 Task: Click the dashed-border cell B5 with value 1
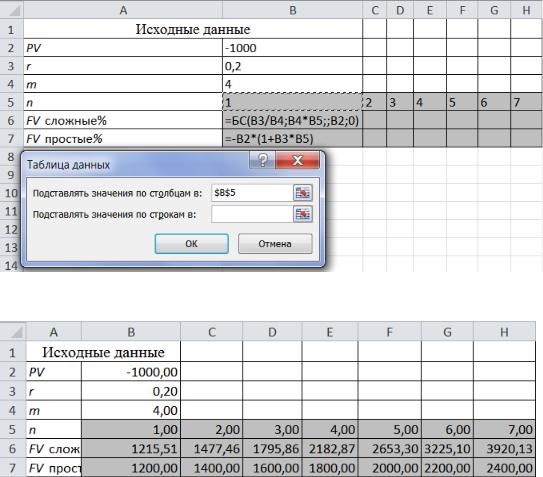click(292, 102)
